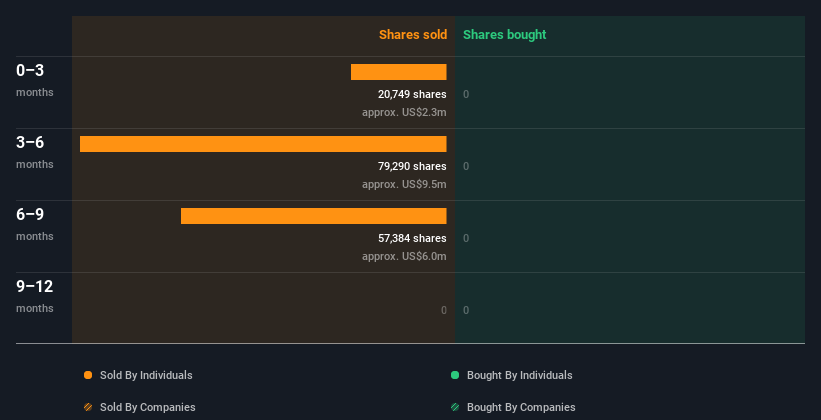
Task: Toggle the Bought By Individuals legend label
Action: point(519,375)
